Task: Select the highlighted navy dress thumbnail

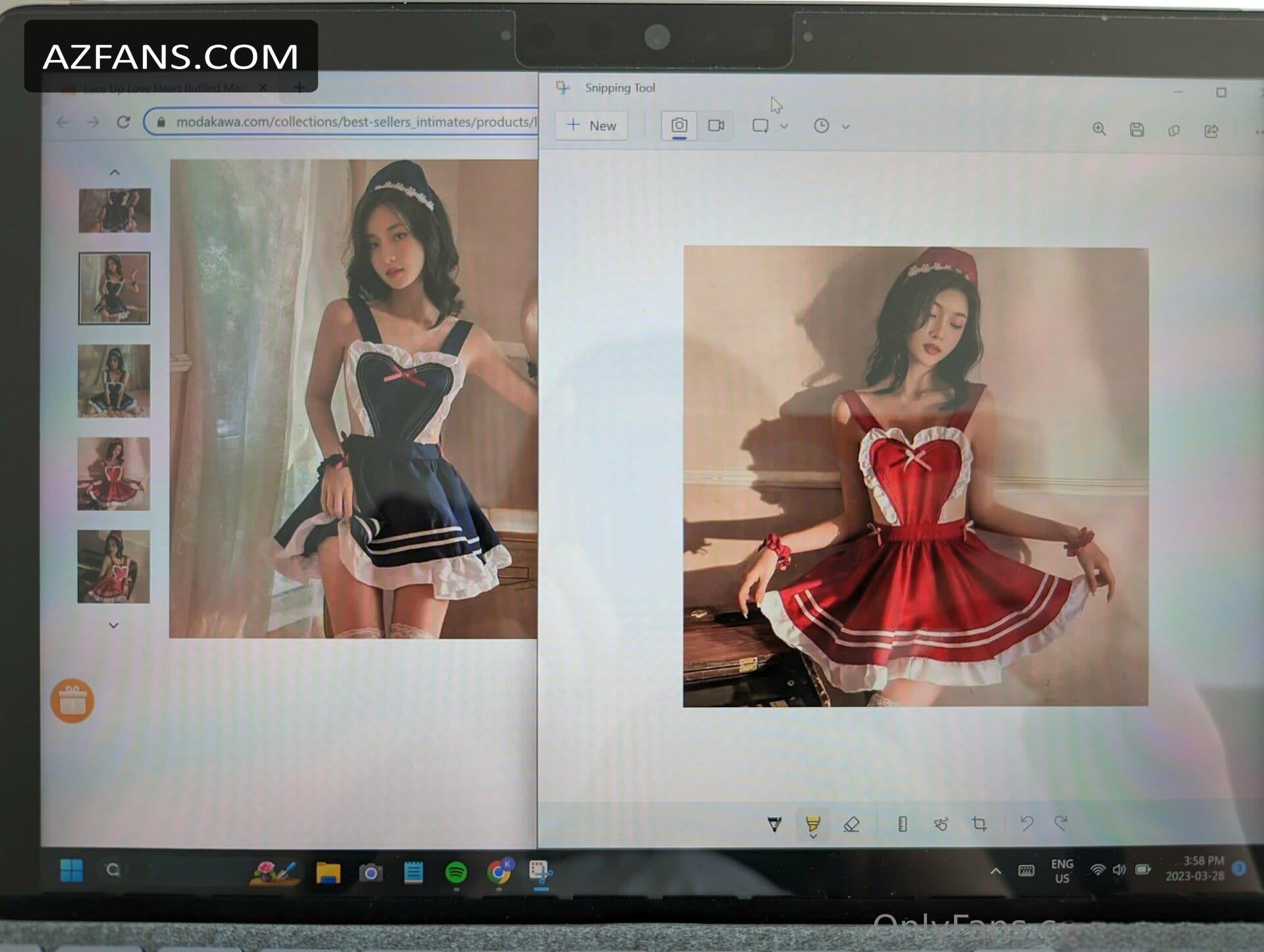Action: [115, 288]
